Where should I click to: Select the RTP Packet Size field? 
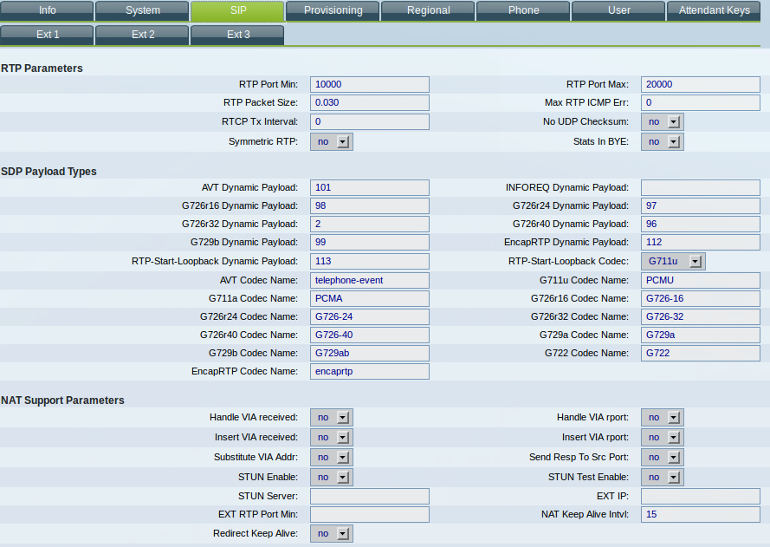[x=369, y=103]
